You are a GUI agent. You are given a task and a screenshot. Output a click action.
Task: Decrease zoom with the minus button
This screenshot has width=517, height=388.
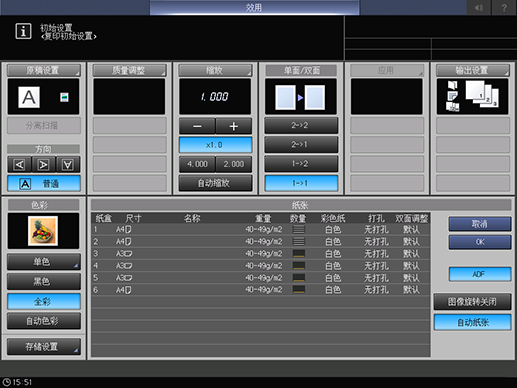point(197,126)
